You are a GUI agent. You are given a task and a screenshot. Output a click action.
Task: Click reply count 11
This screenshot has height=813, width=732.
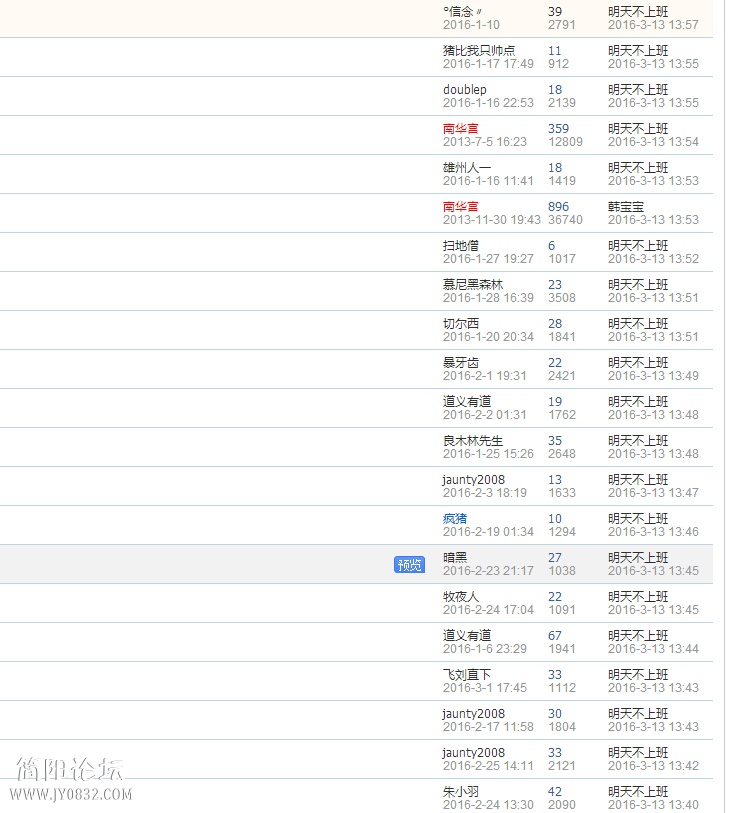(554, 50)
